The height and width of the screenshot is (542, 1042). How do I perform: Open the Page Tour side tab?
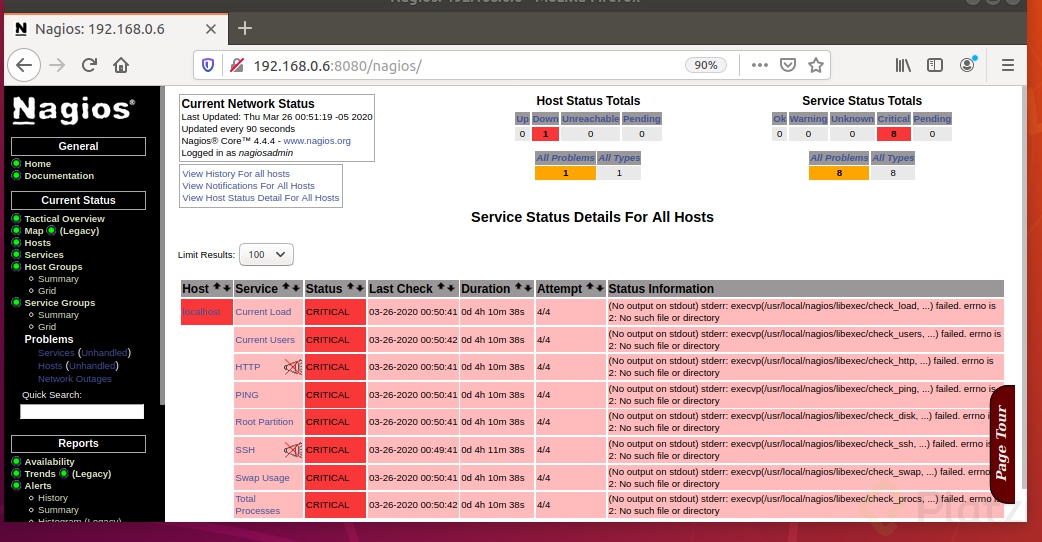coord(1002,444)
